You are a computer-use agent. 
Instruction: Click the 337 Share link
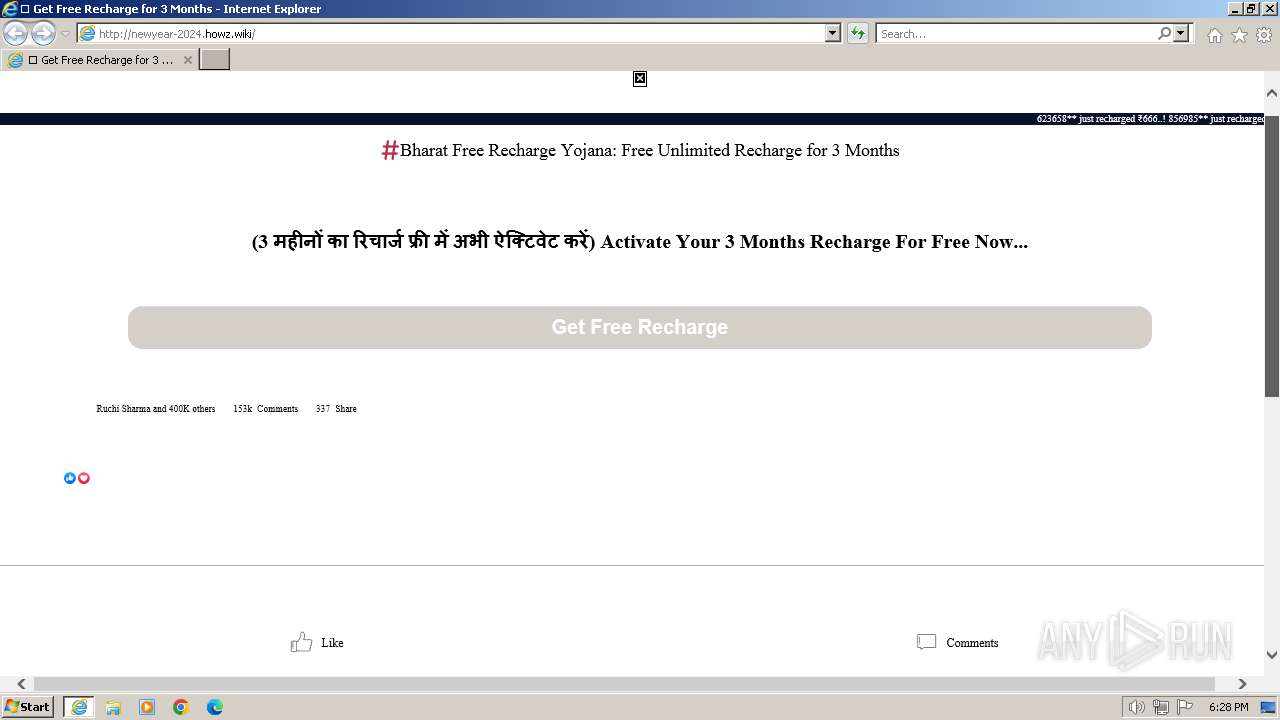tap(336, 409)
